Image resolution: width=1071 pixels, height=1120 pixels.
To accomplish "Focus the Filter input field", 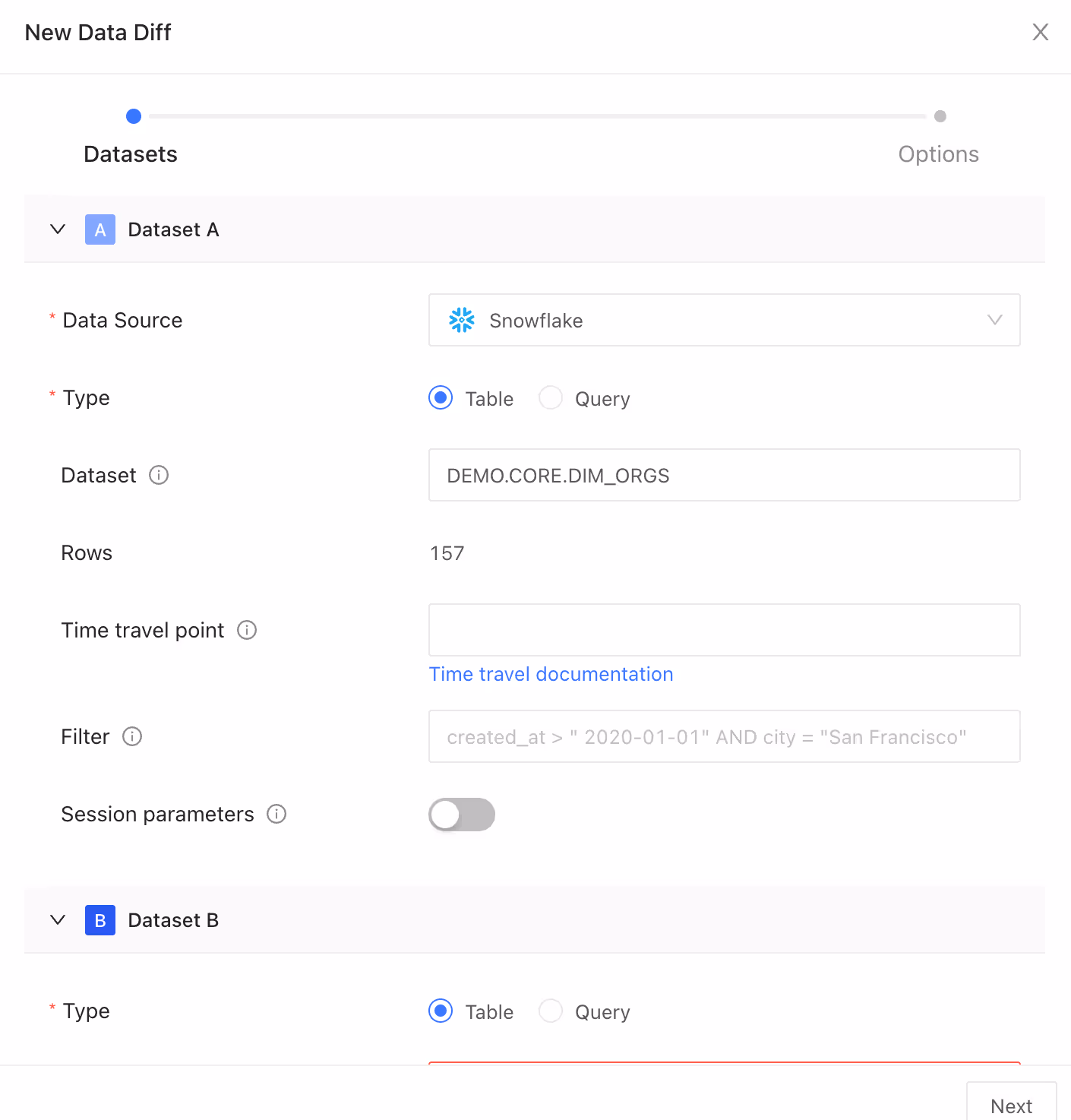I will 725,736.
